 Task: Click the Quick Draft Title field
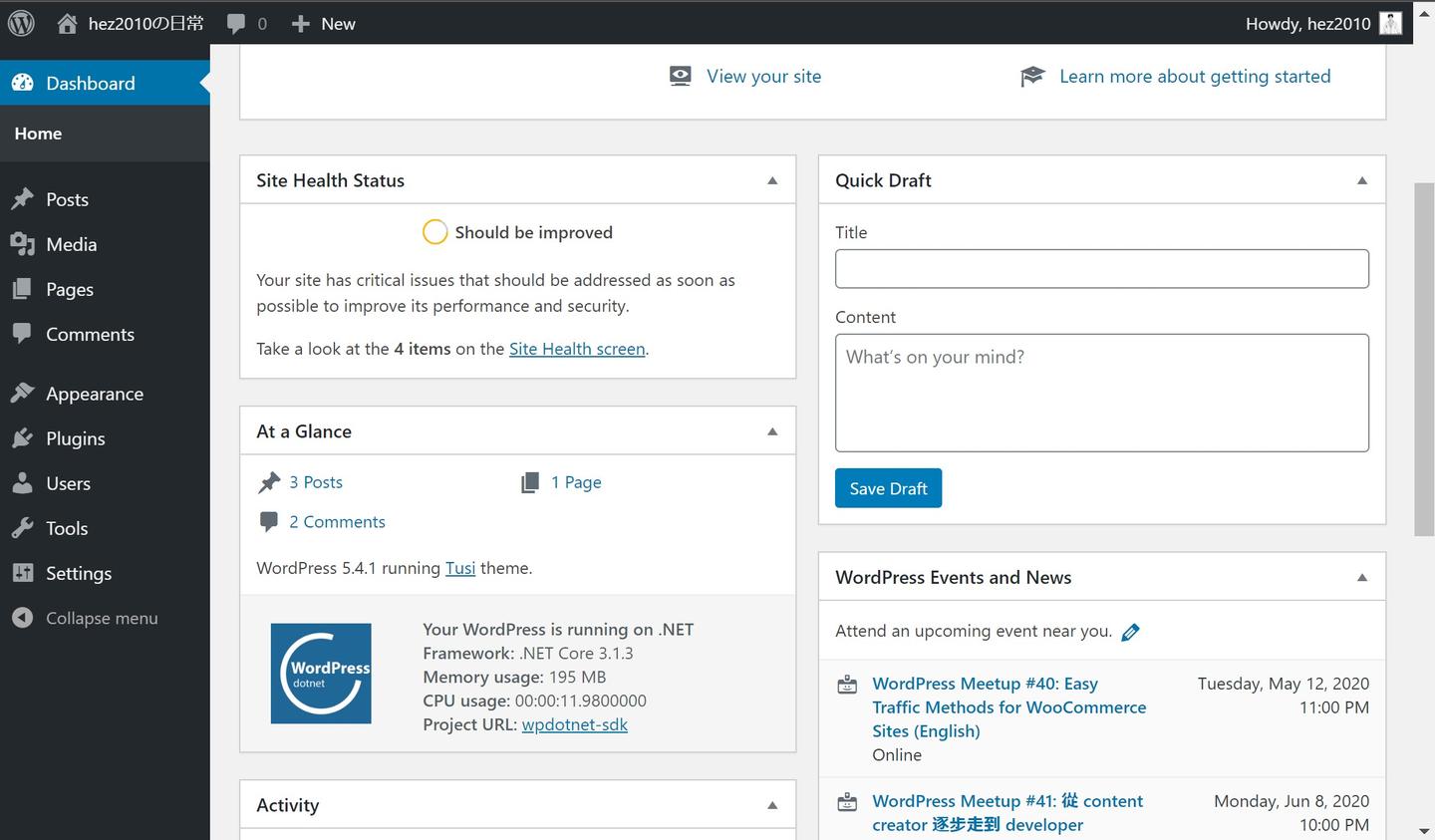1101,269
